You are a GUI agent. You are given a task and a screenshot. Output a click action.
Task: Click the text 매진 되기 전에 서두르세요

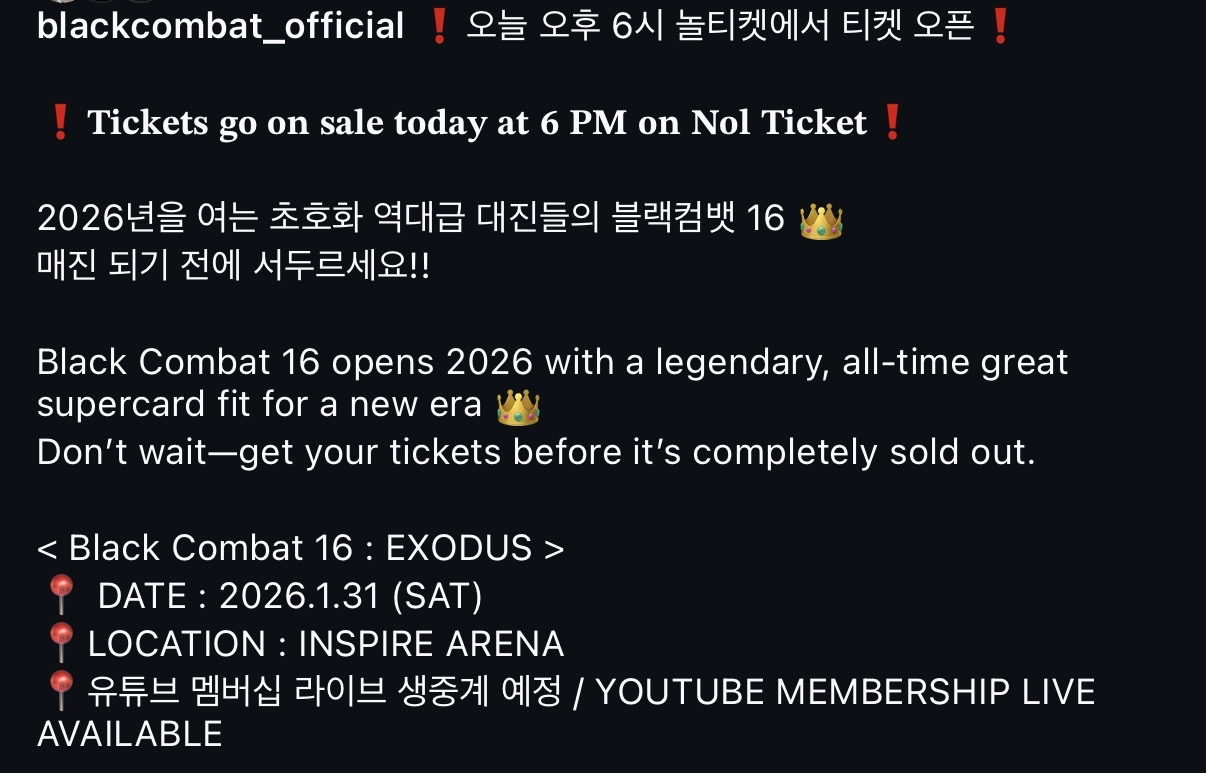(x=233, y=267)
